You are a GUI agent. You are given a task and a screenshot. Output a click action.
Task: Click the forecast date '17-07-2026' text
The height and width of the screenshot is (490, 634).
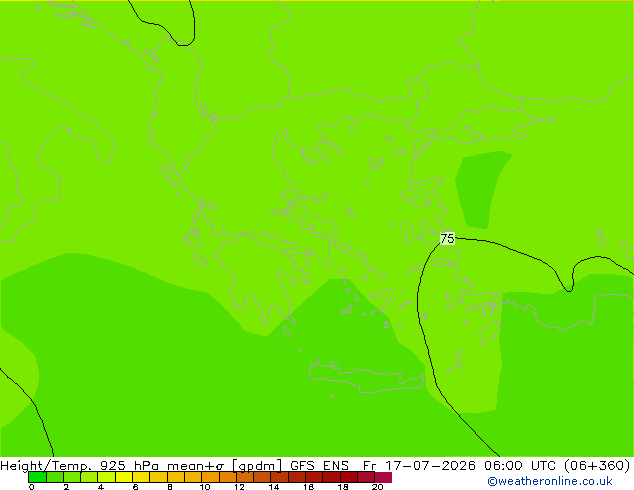tap(429, 465)
